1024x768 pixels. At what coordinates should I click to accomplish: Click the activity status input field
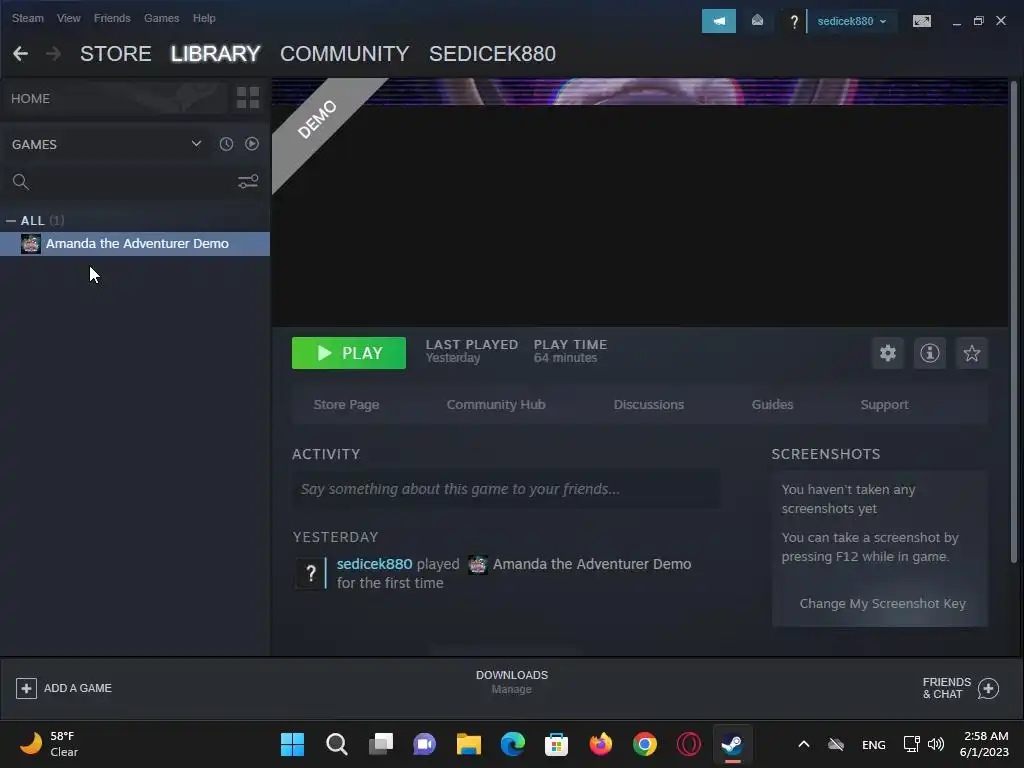pyautogui.click(x=506, y=488)
